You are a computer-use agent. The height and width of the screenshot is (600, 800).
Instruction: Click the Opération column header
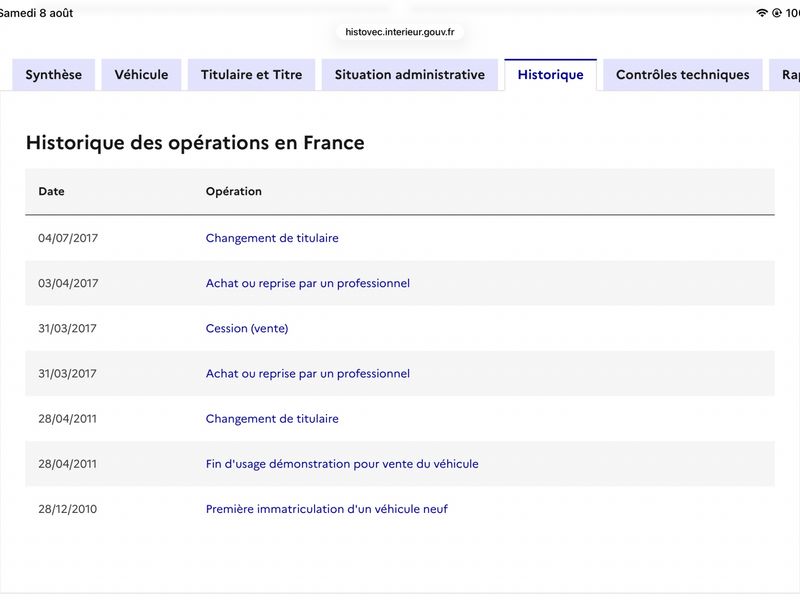[234, 191]
